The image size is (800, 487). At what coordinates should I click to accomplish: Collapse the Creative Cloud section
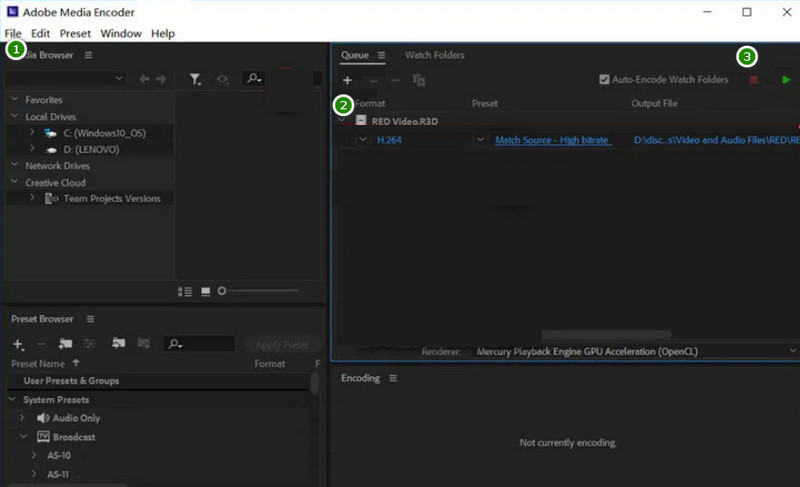[x=14, y=182]
